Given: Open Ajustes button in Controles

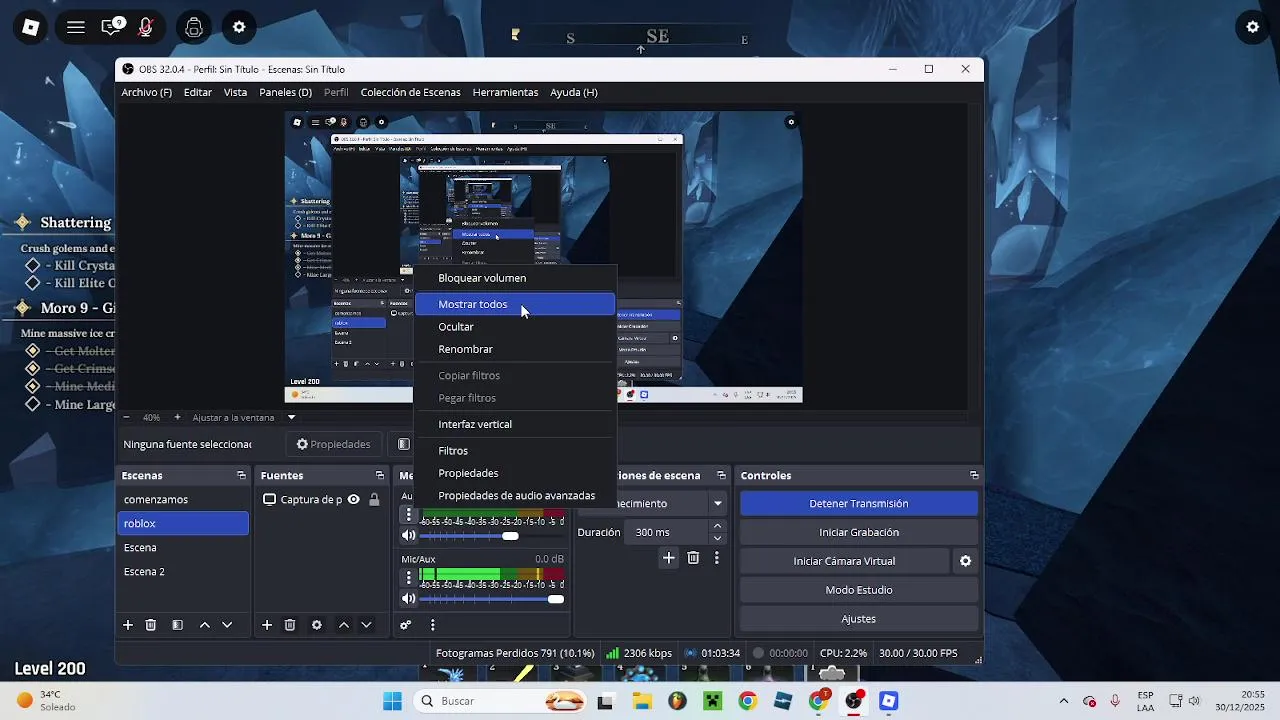Looking at the screenshot, I should (859, 619).
